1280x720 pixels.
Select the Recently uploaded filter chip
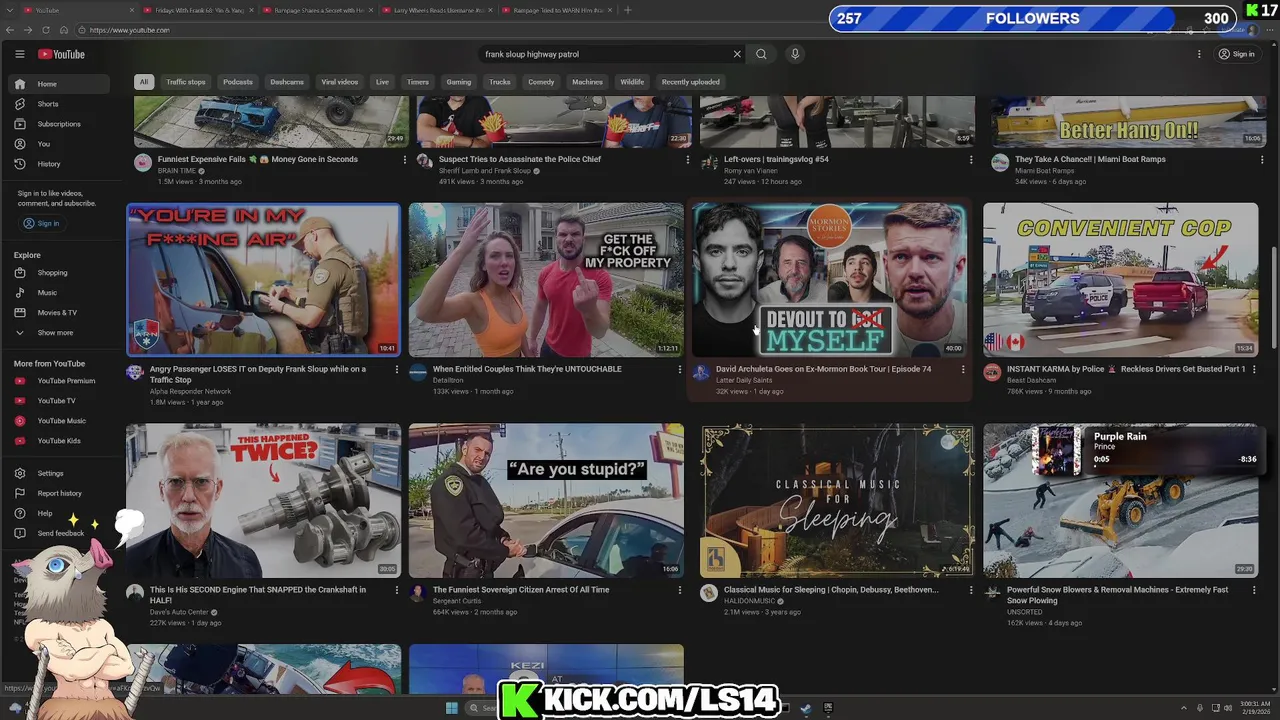[690, 82]
